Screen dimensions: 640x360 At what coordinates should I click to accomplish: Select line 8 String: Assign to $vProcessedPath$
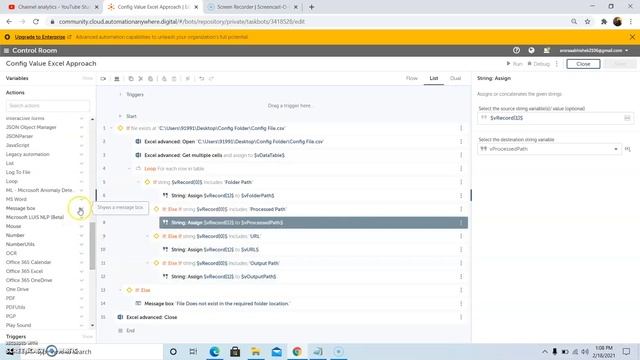click(x=313, y=222)
